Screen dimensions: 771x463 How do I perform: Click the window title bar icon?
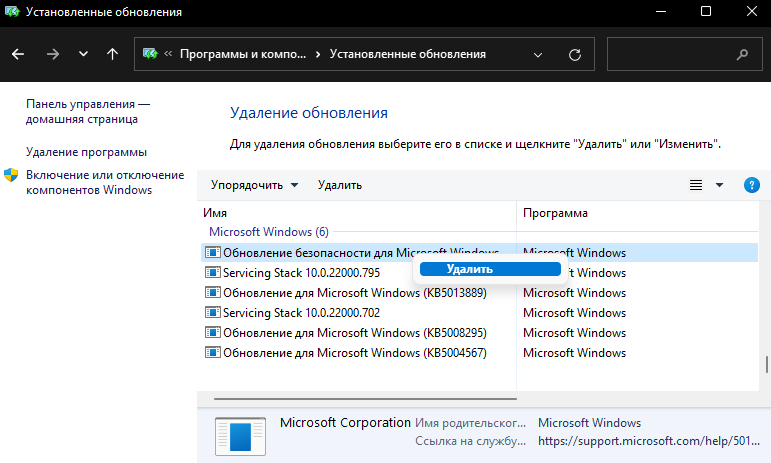click(x=12, y=11)
